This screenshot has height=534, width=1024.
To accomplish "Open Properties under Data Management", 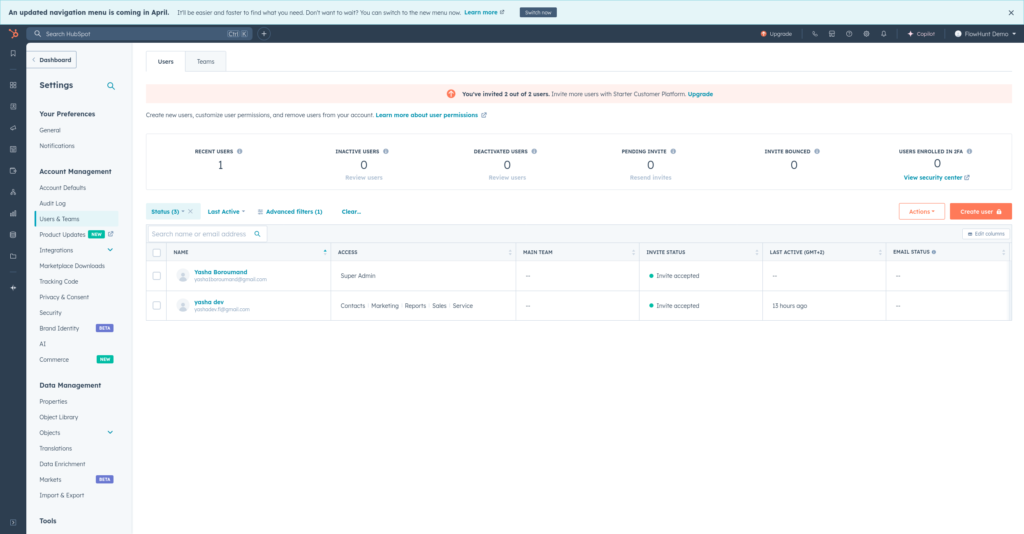I will tap(53, 401).
